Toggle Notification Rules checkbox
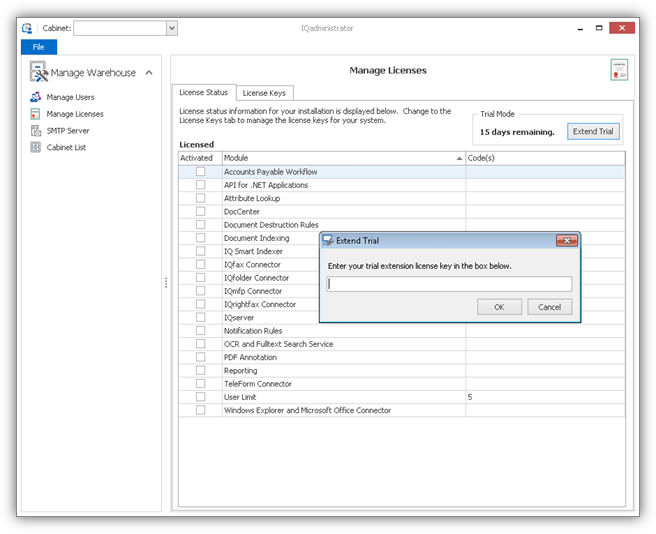This screenshot has height=534, width=656. pyautogui.click(x=201, y=331)
